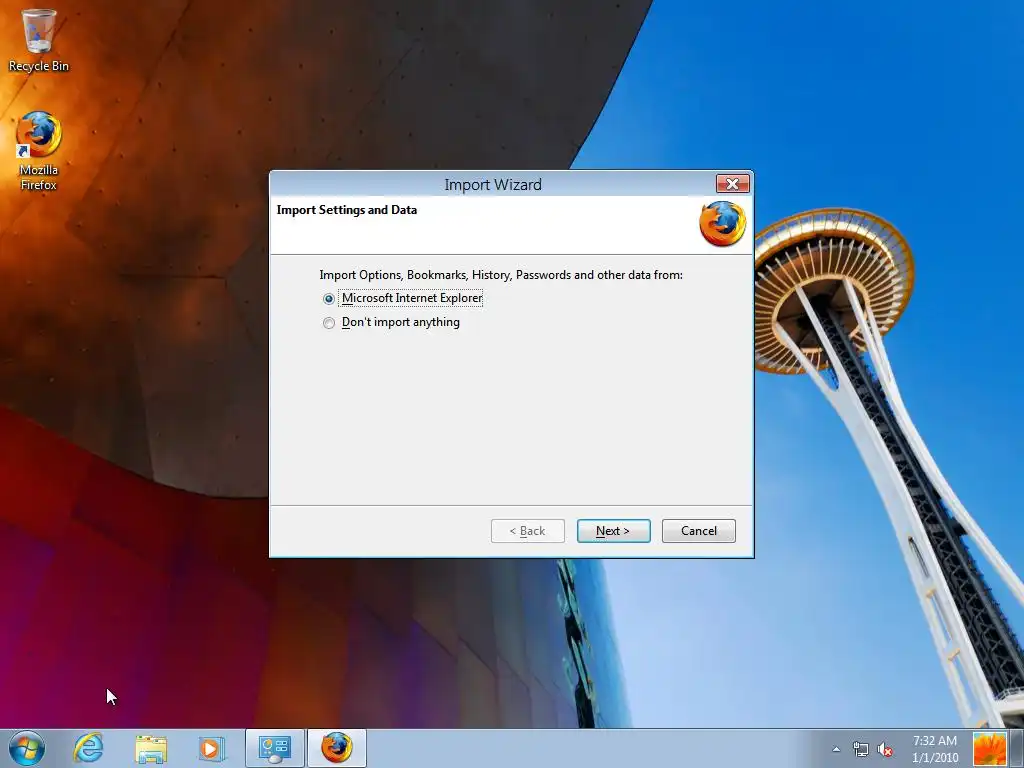Screen dimensions: 1024x768
Task: Click the Control Panel taskbar item
Action: pos(275,748)
